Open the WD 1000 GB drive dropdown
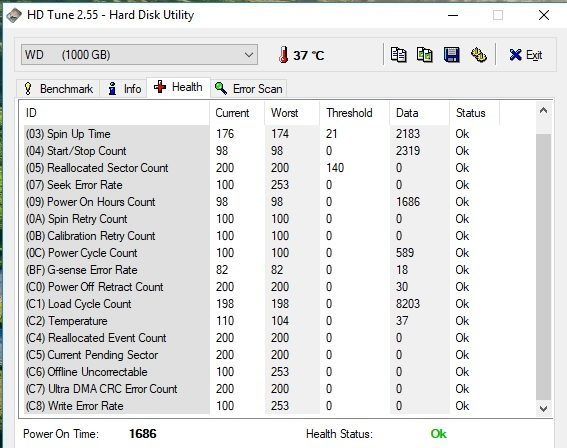This screenshot has width=567, height=448. pos(139,55)
